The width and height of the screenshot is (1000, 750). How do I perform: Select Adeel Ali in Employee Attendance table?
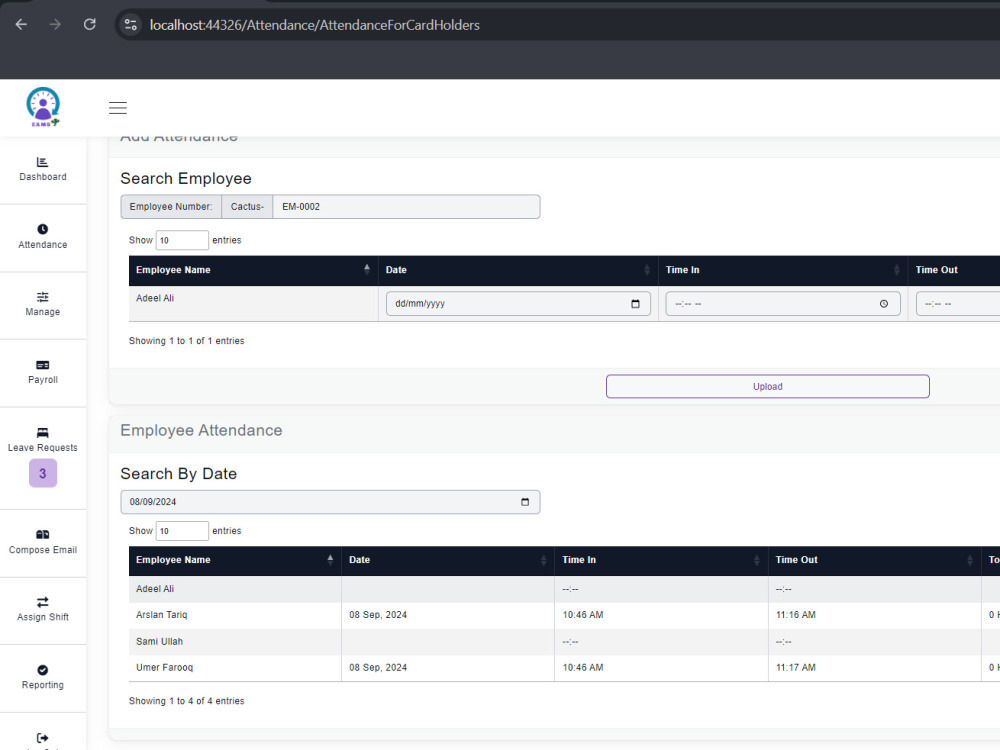click(x=155, y=589)
